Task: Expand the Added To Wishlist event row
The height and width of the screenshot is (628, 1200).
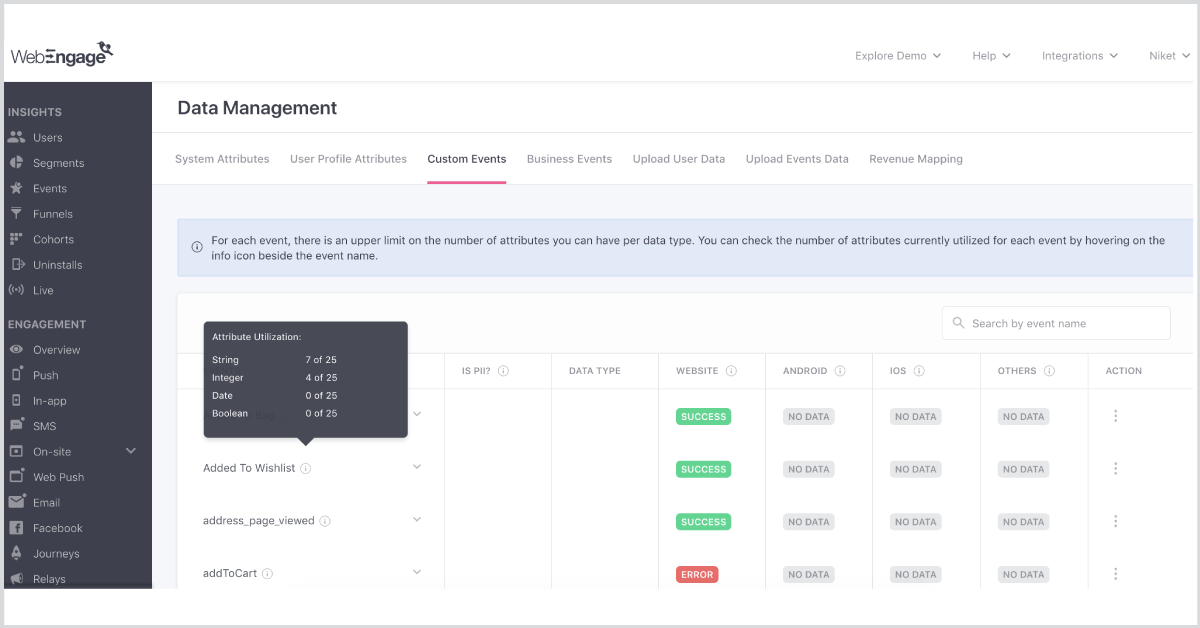Action: click(x=417, y=467)
